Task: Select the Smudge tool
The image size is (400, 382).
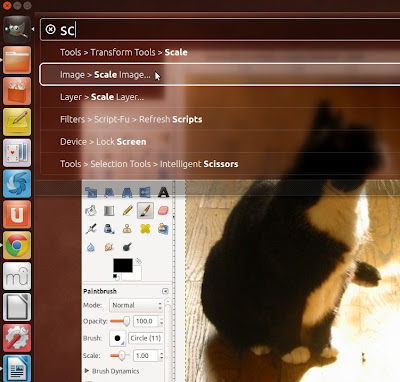Action: coord(109,247)
